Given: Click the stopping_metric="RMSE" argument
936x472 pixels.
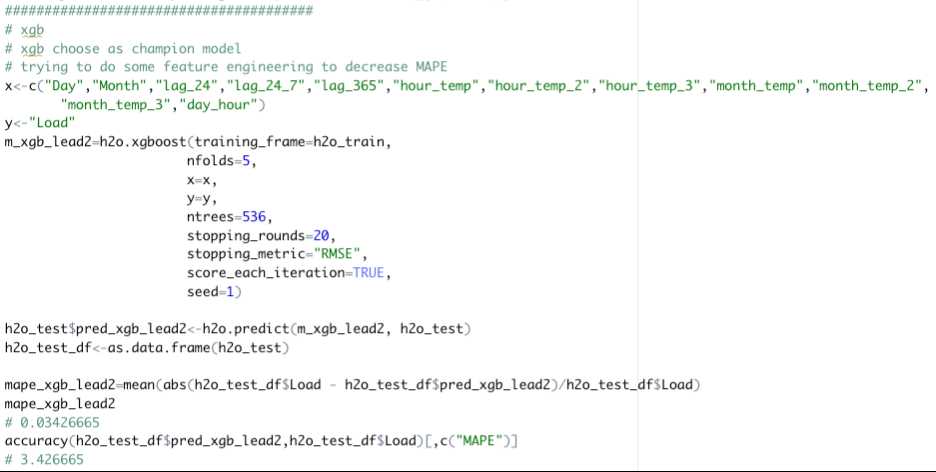Looking at the screenshot, I should tap(276, 254).
